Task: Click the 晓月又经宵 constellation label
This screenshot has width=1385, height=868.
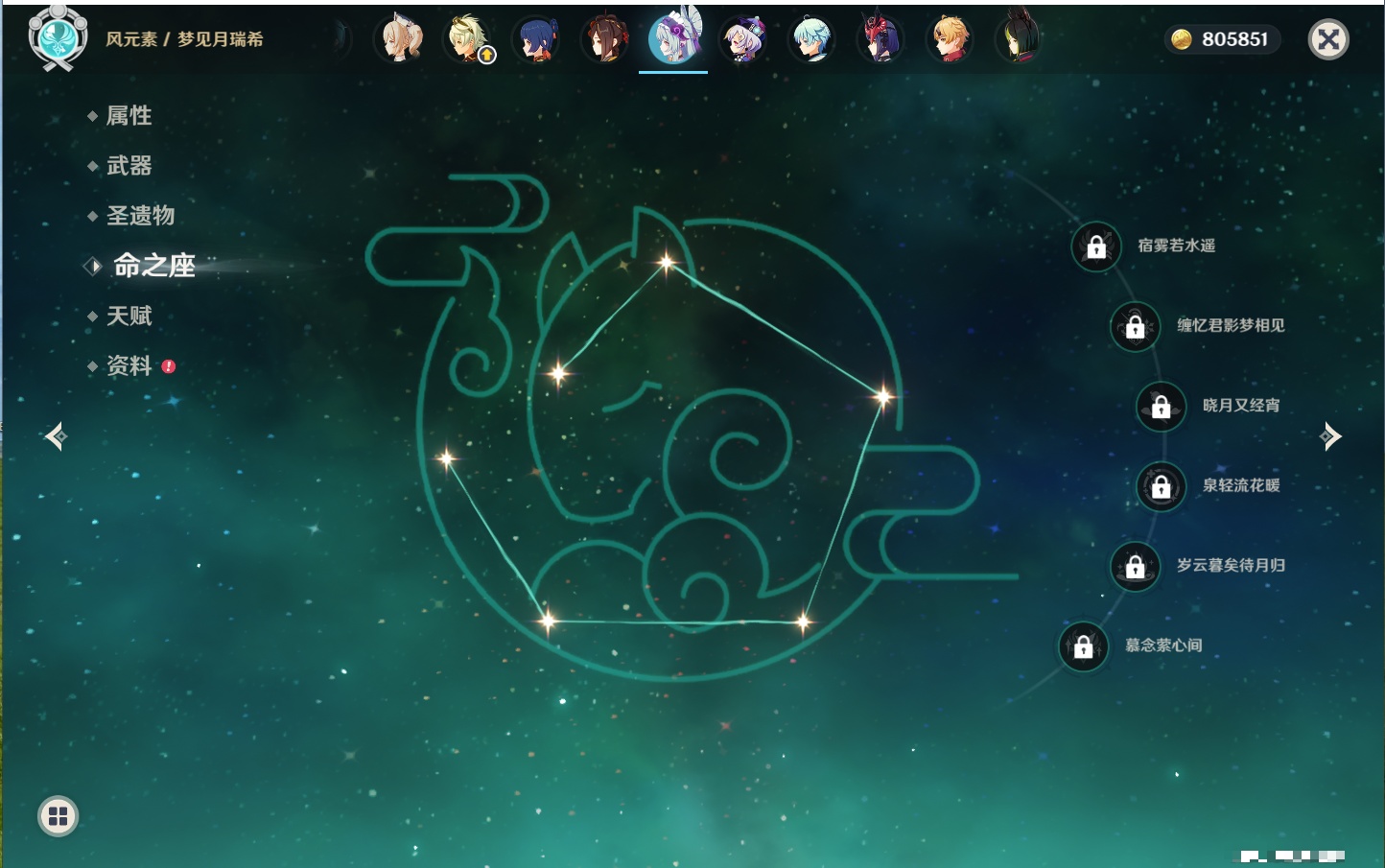Action: (x=1241, y=405)
